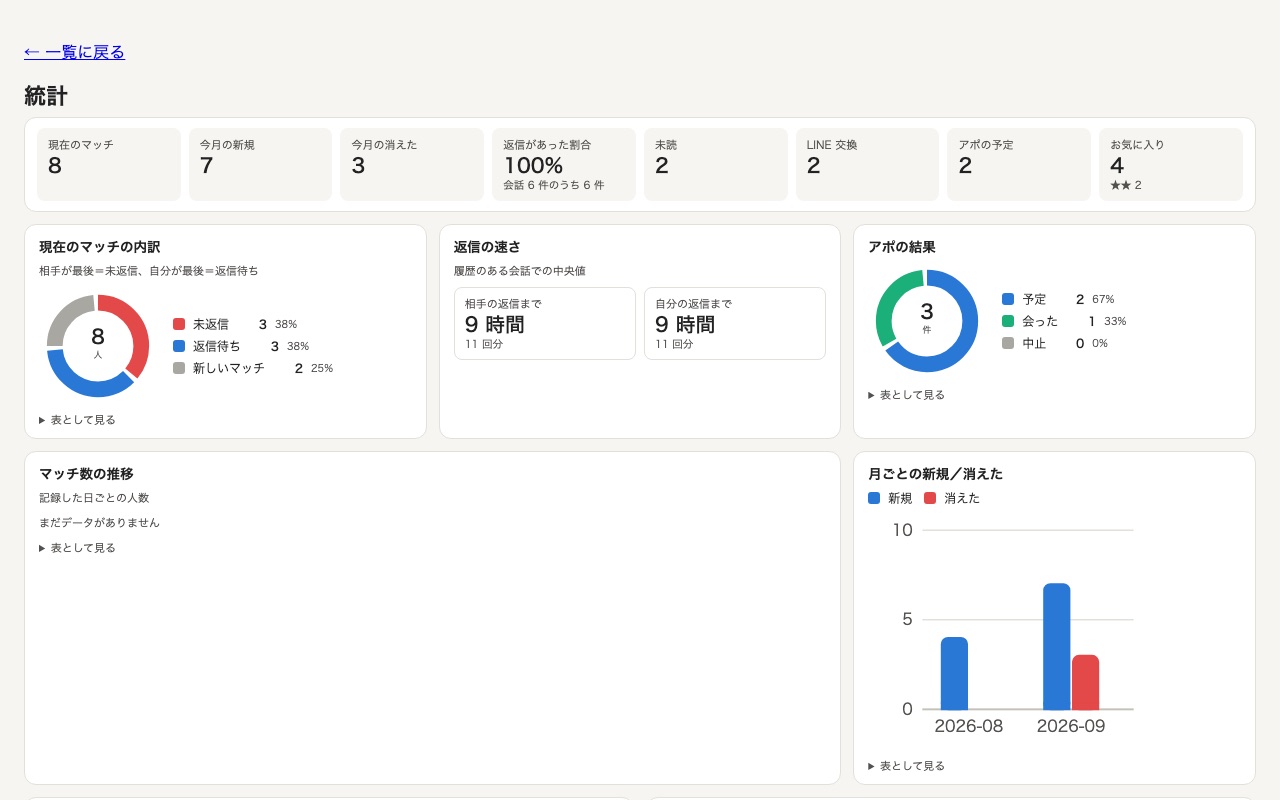Click the 返信があった割合 100% card

(x=564, y=164)
